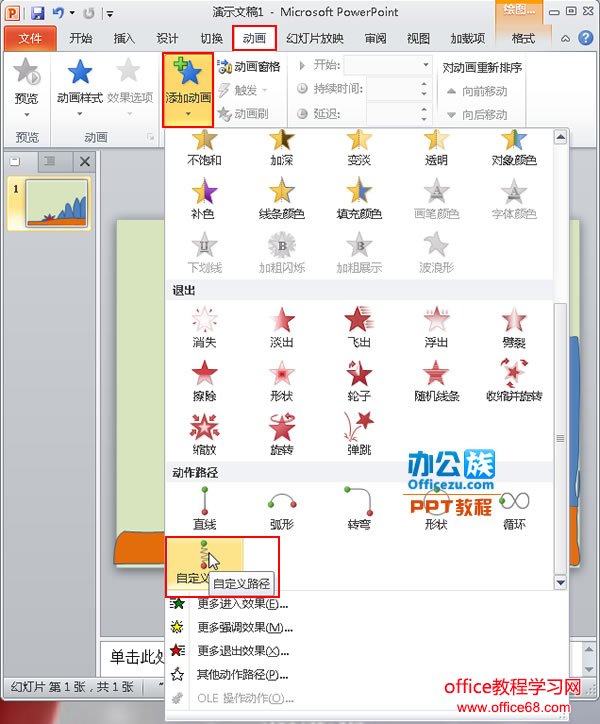Switch to the 幻灯片放映 tab
The width and height of the screenshot is (600, 724).
tap(315, 38)
